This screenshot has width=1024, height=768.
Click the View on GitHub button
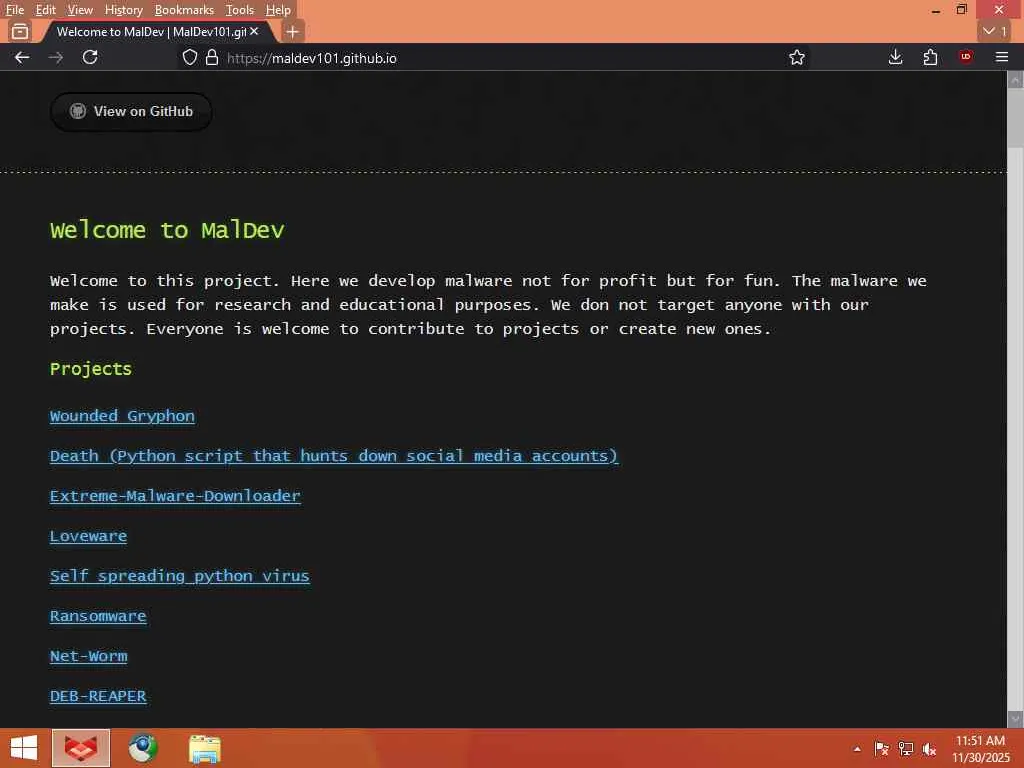[131, 112]
